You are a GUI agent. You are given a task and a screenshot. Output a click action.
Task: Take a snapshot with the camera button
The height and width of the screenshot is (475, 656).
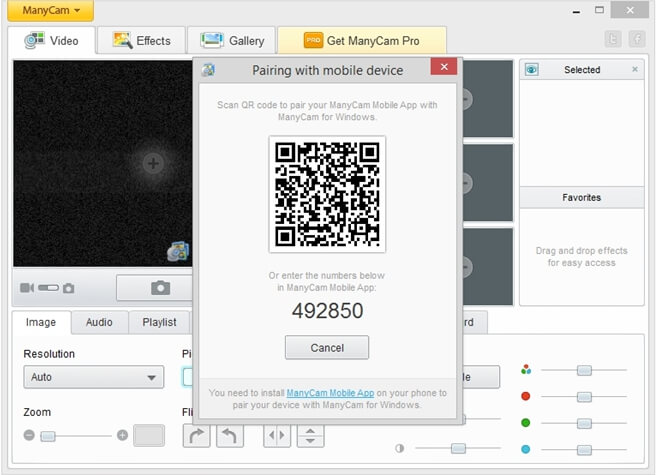160,288
